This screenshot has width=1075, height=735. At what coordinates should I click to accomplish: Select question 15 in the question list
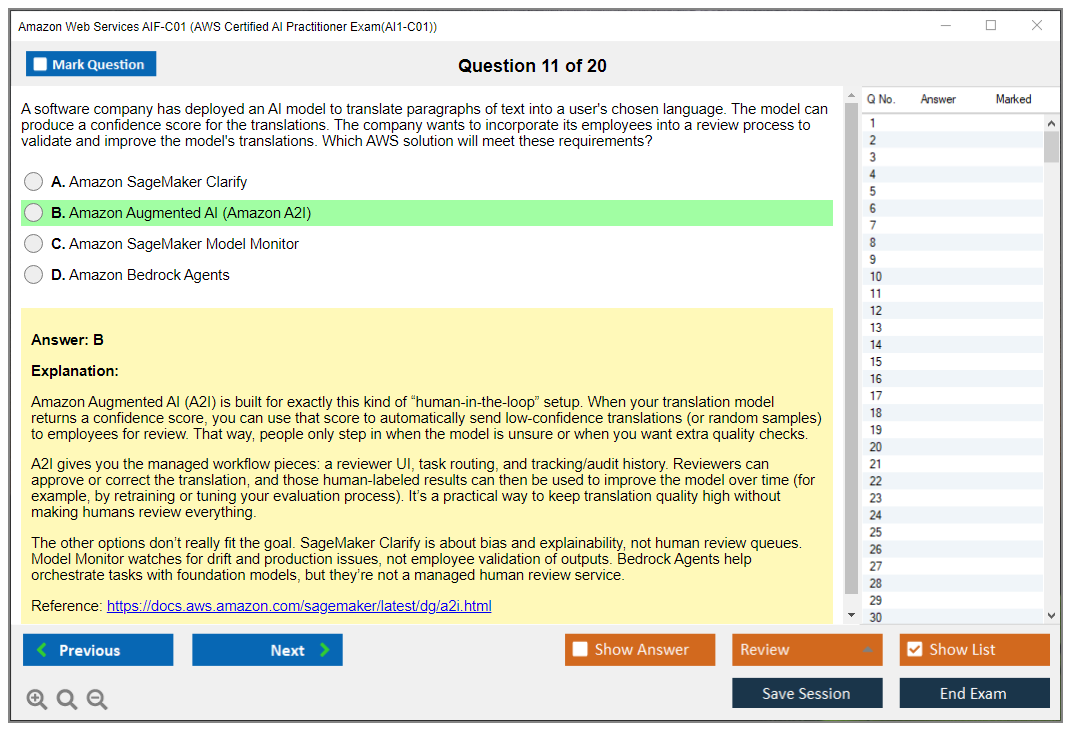[x=876, y=362]
